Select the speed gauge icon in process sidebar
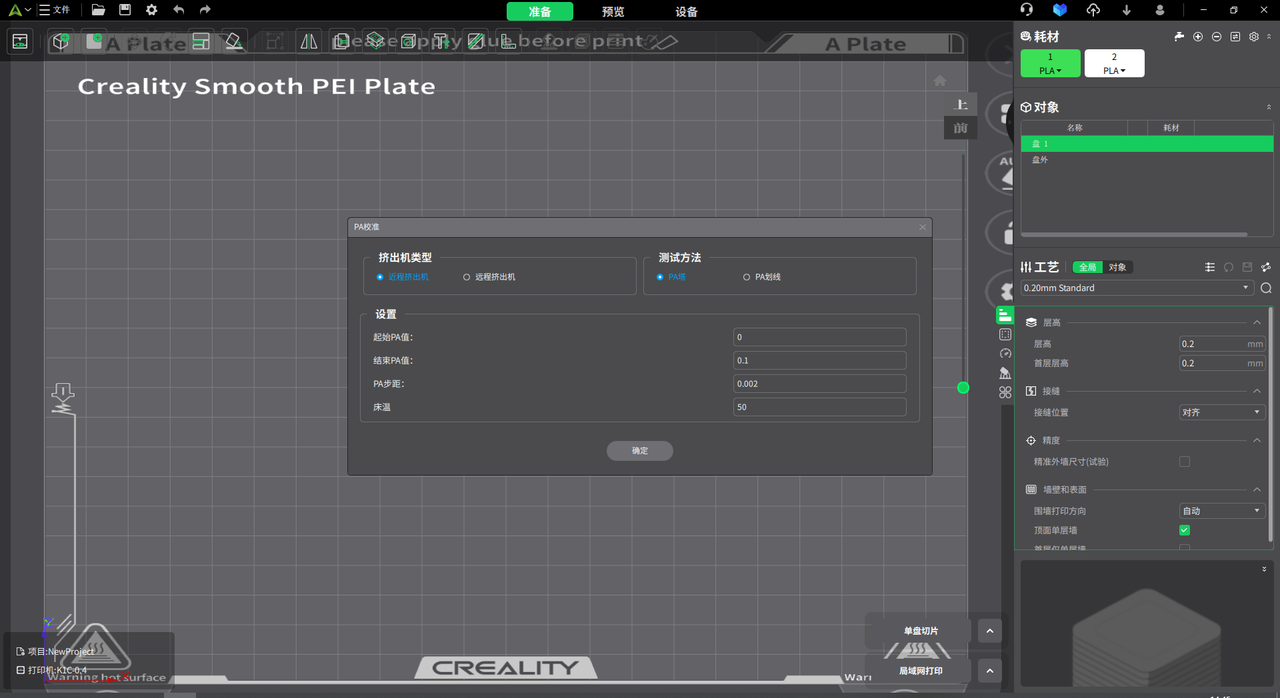1280x698 pixels. click(x=1005, y=353)
